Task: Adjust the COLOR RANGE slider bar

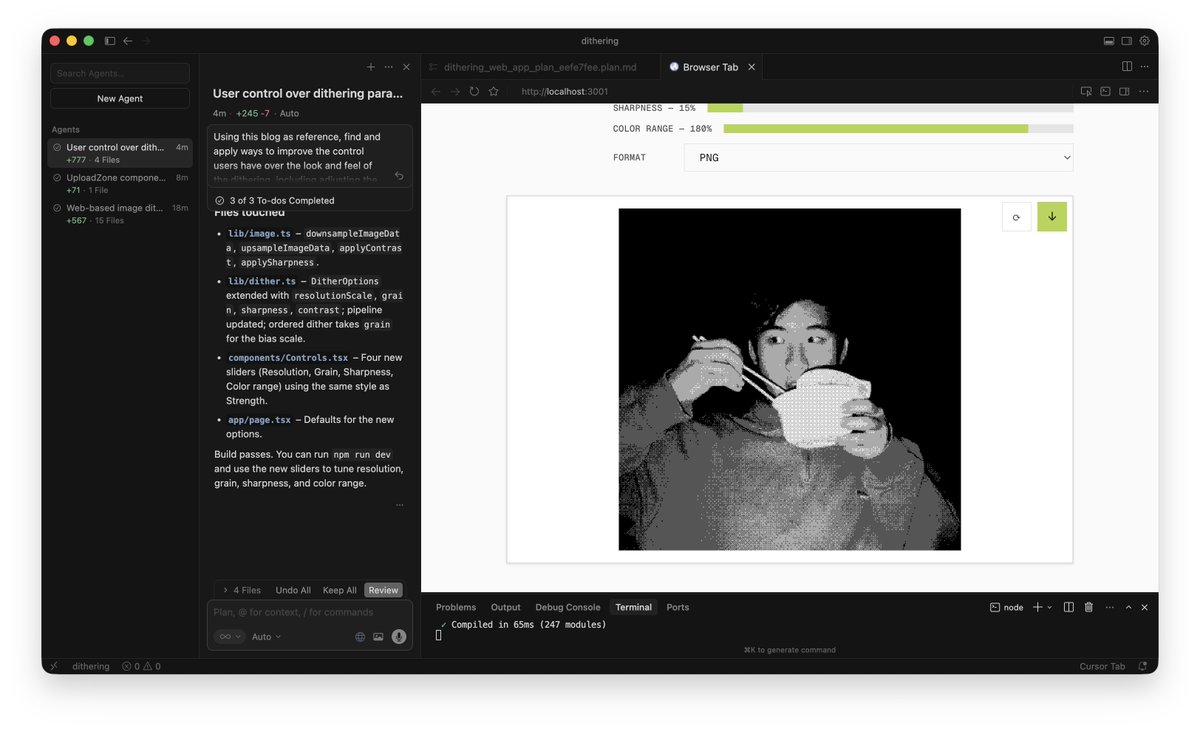Action: point(898,129)
